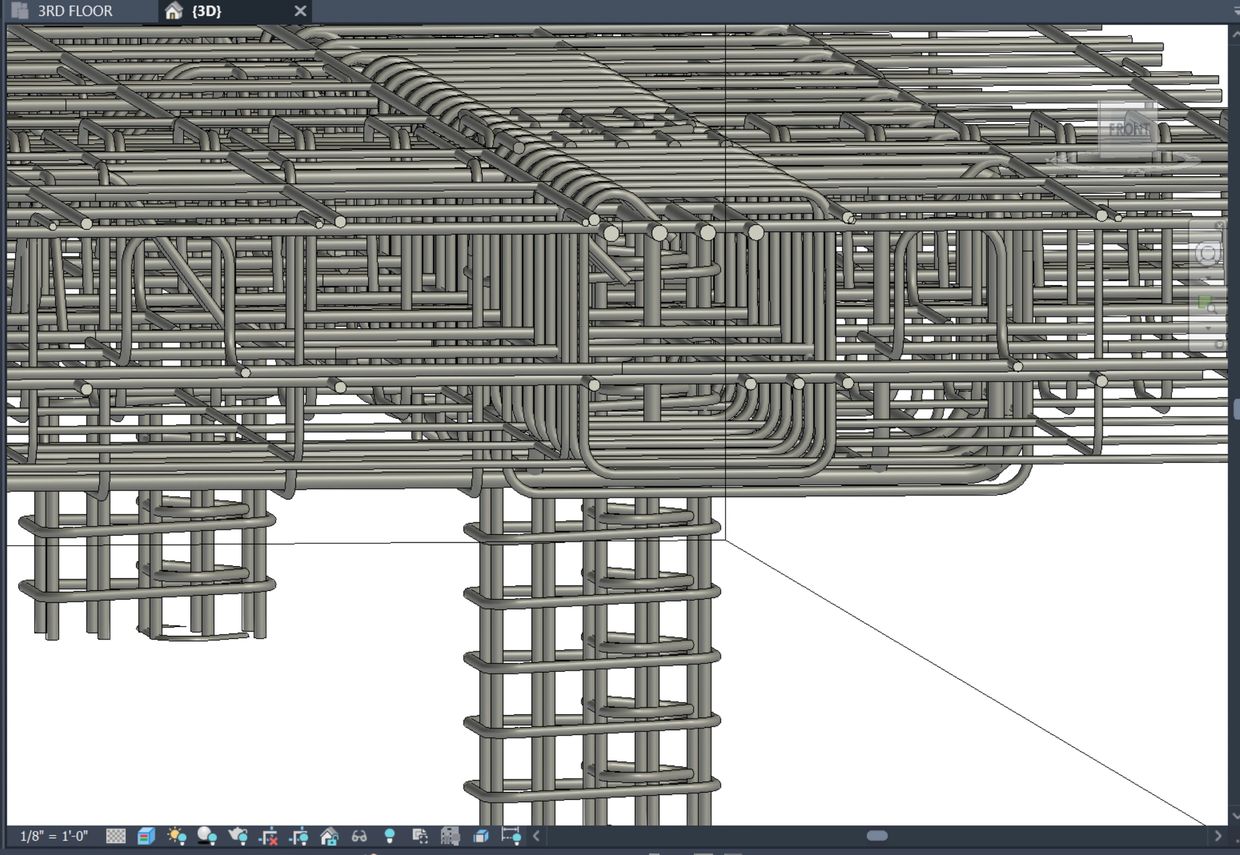Open the view scale 1/8" = 1'-0" selector

pyautogui.click(x=54, y=836)
